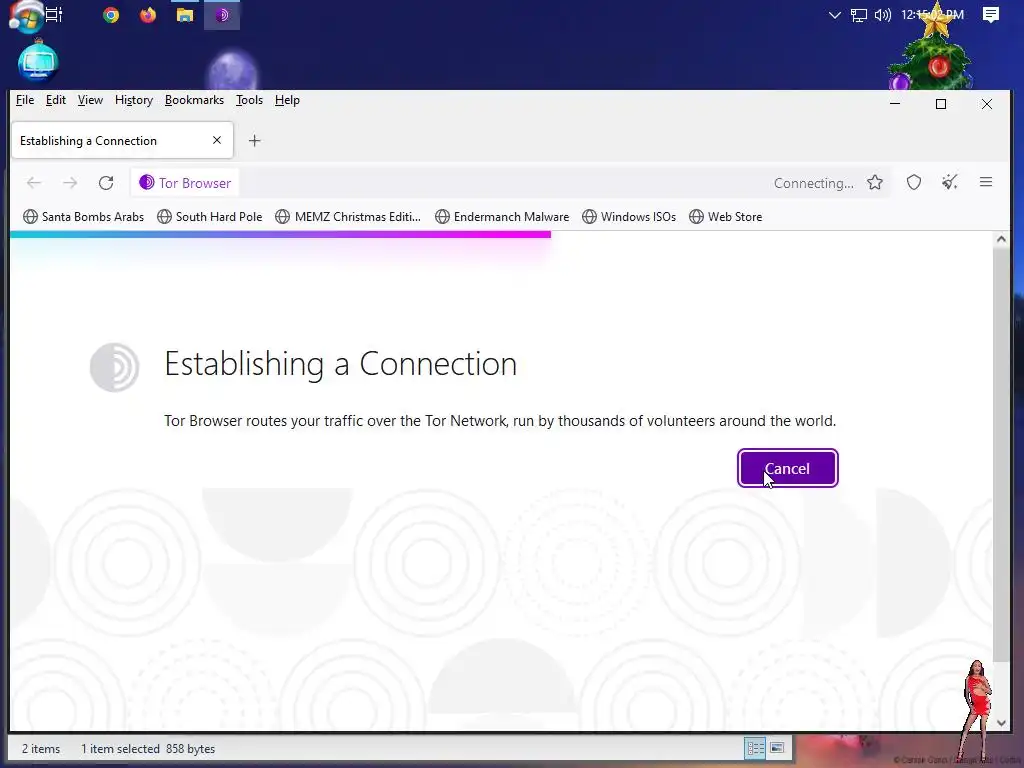Viewport: 1024px width, 768px height.
Task: Open a new tab with plus button
Action: [255, 140]
